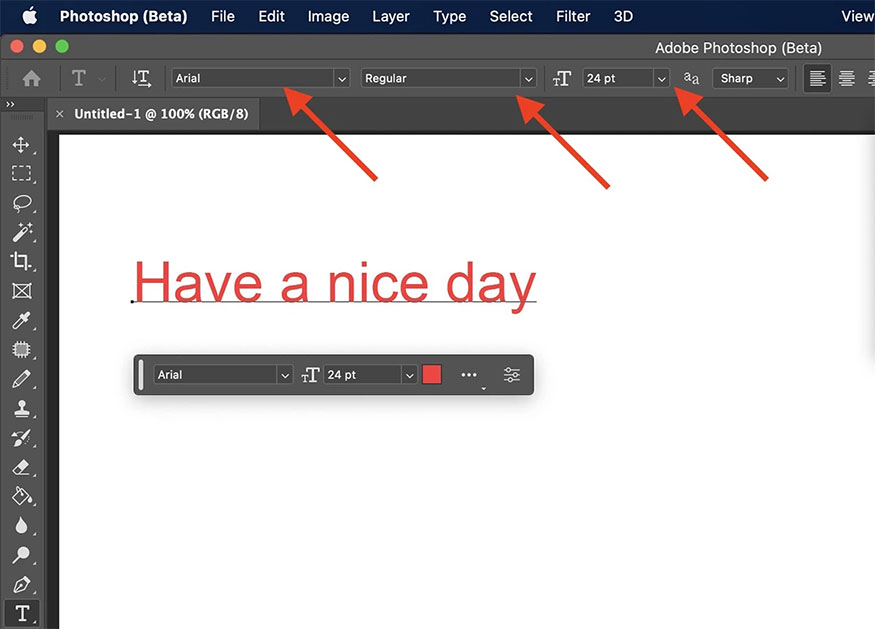The image size is (875, 629).
Task: Toggle text orientation in the options bar
Action: [141, 78]
